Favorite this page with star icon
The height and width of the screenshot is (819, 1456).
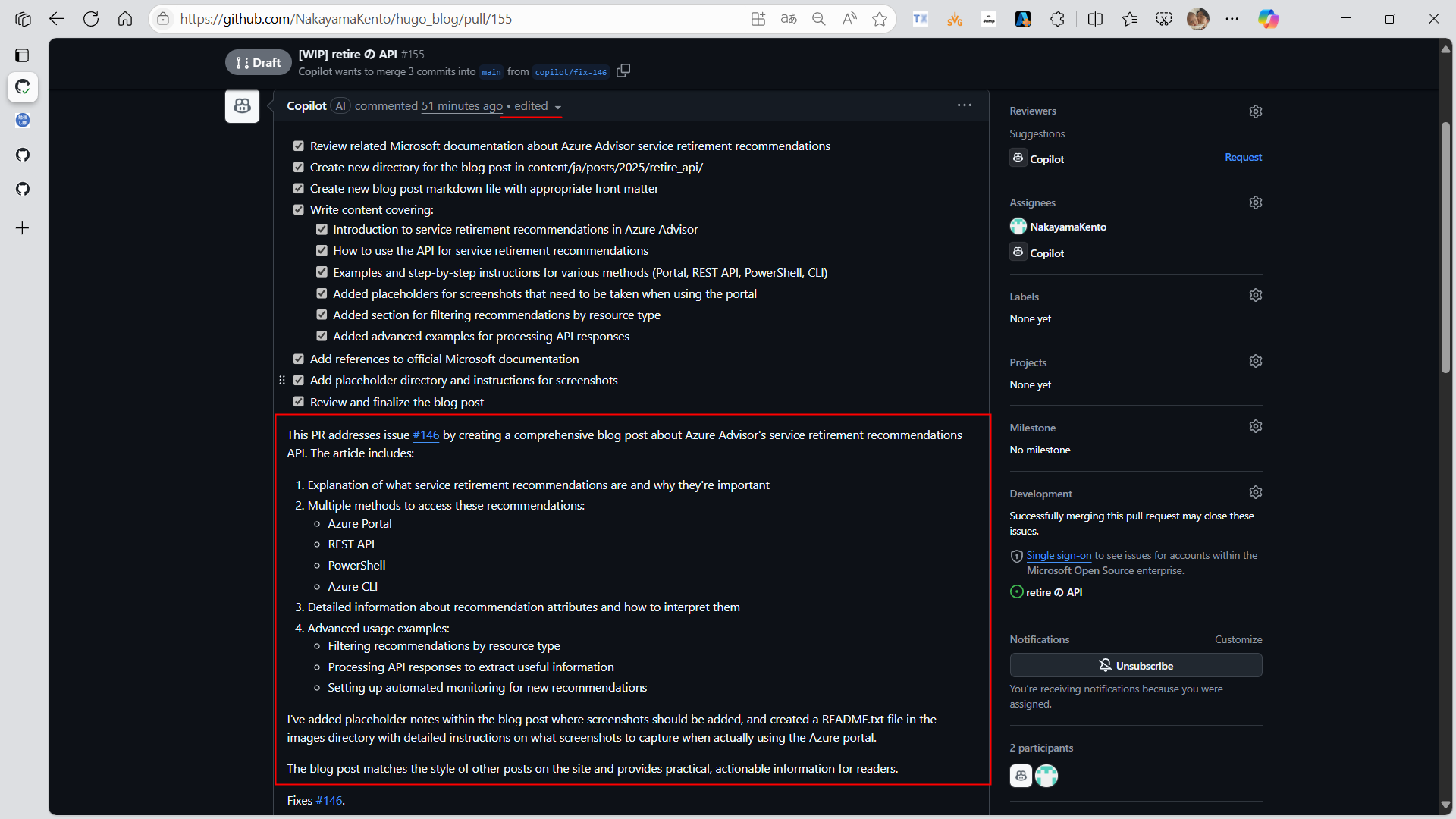[x=880, y=19]
